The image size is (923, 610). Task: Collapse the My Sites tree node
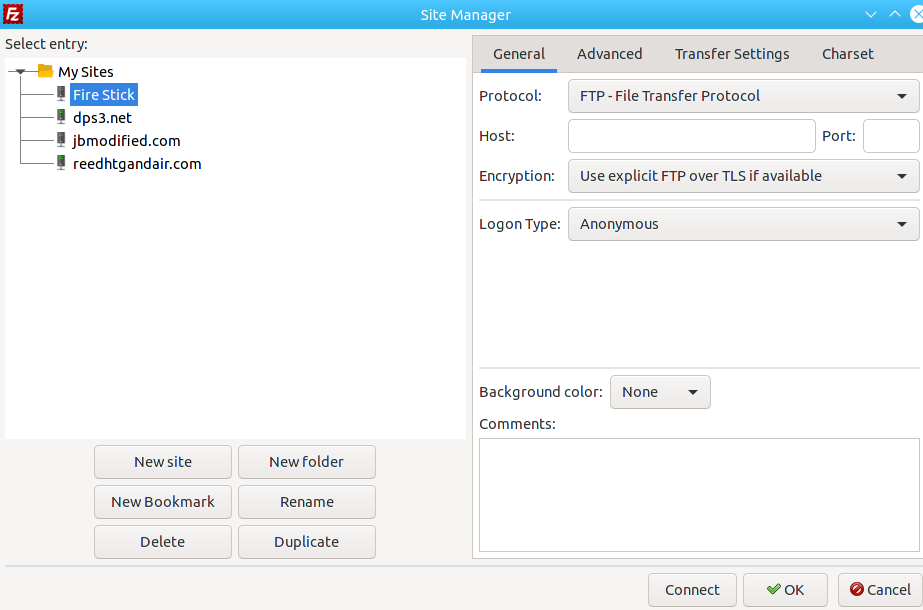[x=21, y=72]
